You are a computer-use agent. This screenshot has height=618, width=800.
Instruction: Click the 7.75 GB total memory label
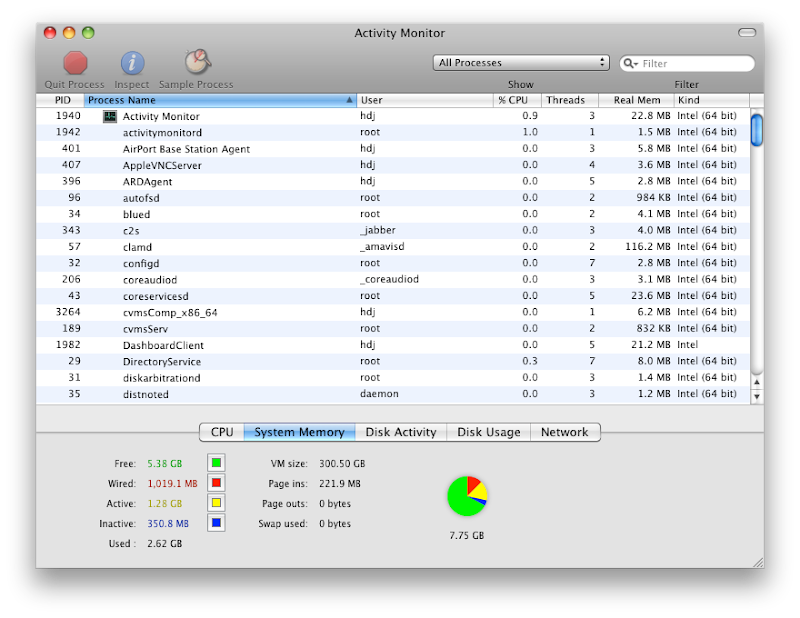(467, 535)
